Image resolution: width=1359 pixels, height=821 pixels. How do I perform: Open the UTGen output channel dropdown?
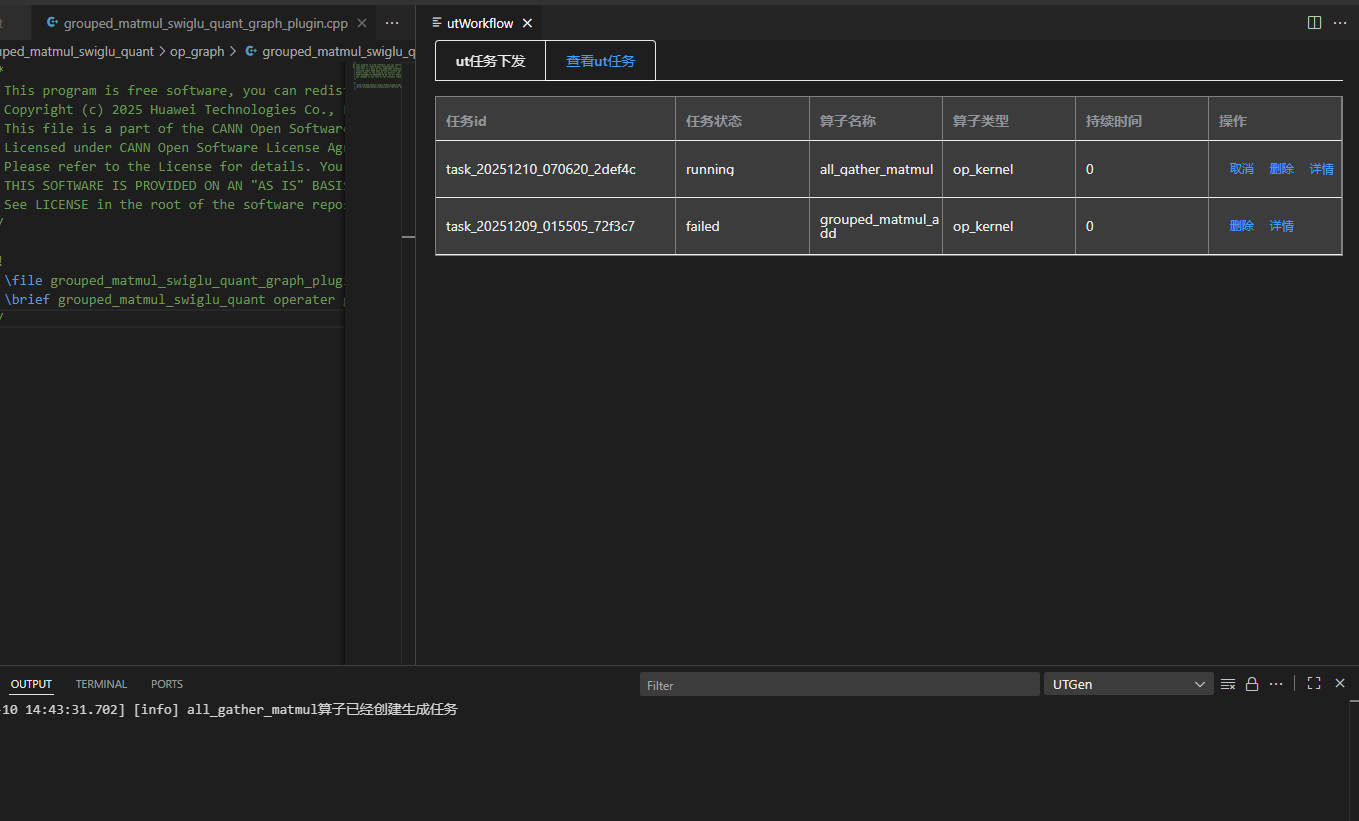(x=1128, y=684)
